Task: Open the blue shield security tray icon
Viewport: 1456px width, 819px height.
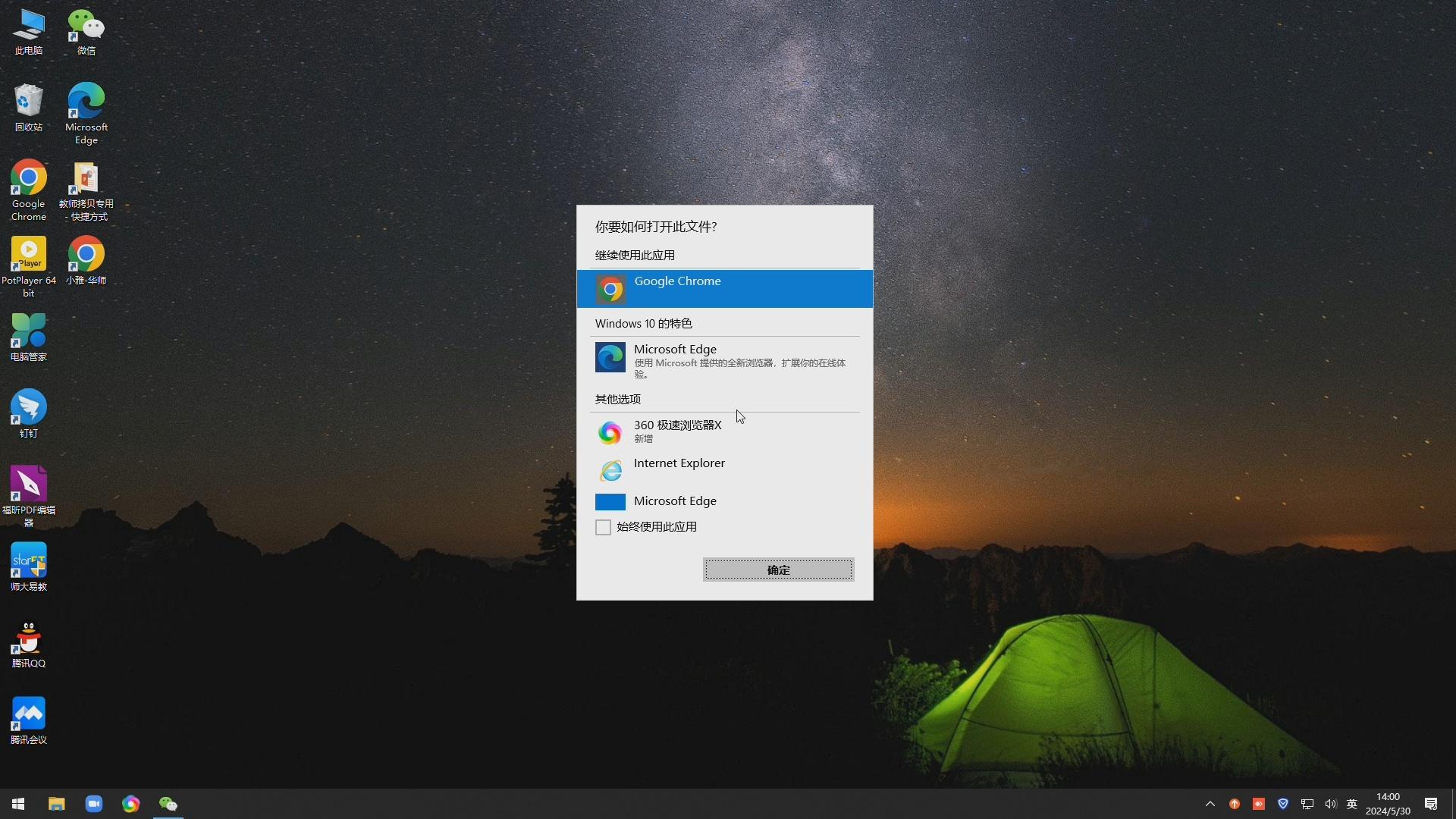Action: 1283,804
